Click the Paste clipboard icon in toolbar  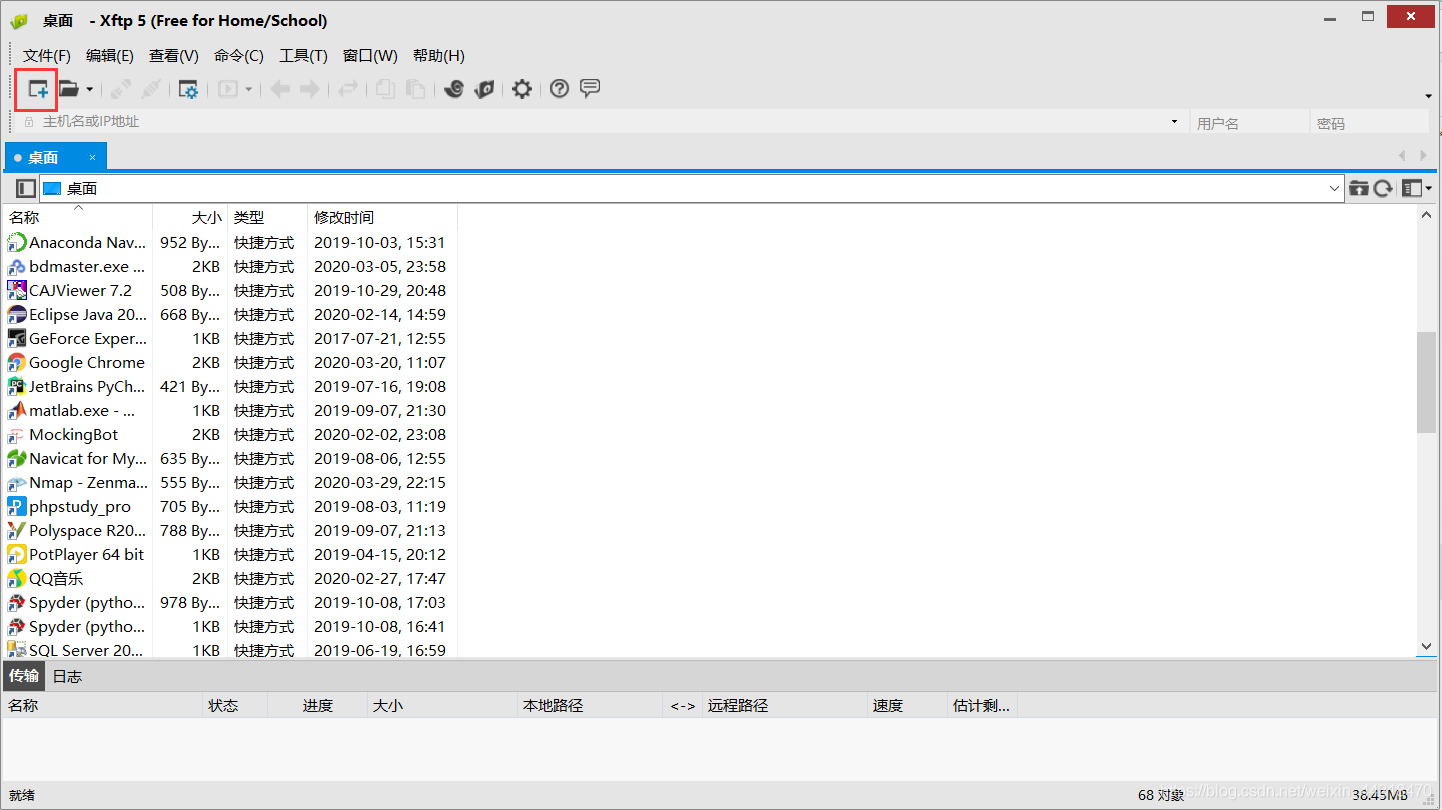coord(415,89)
